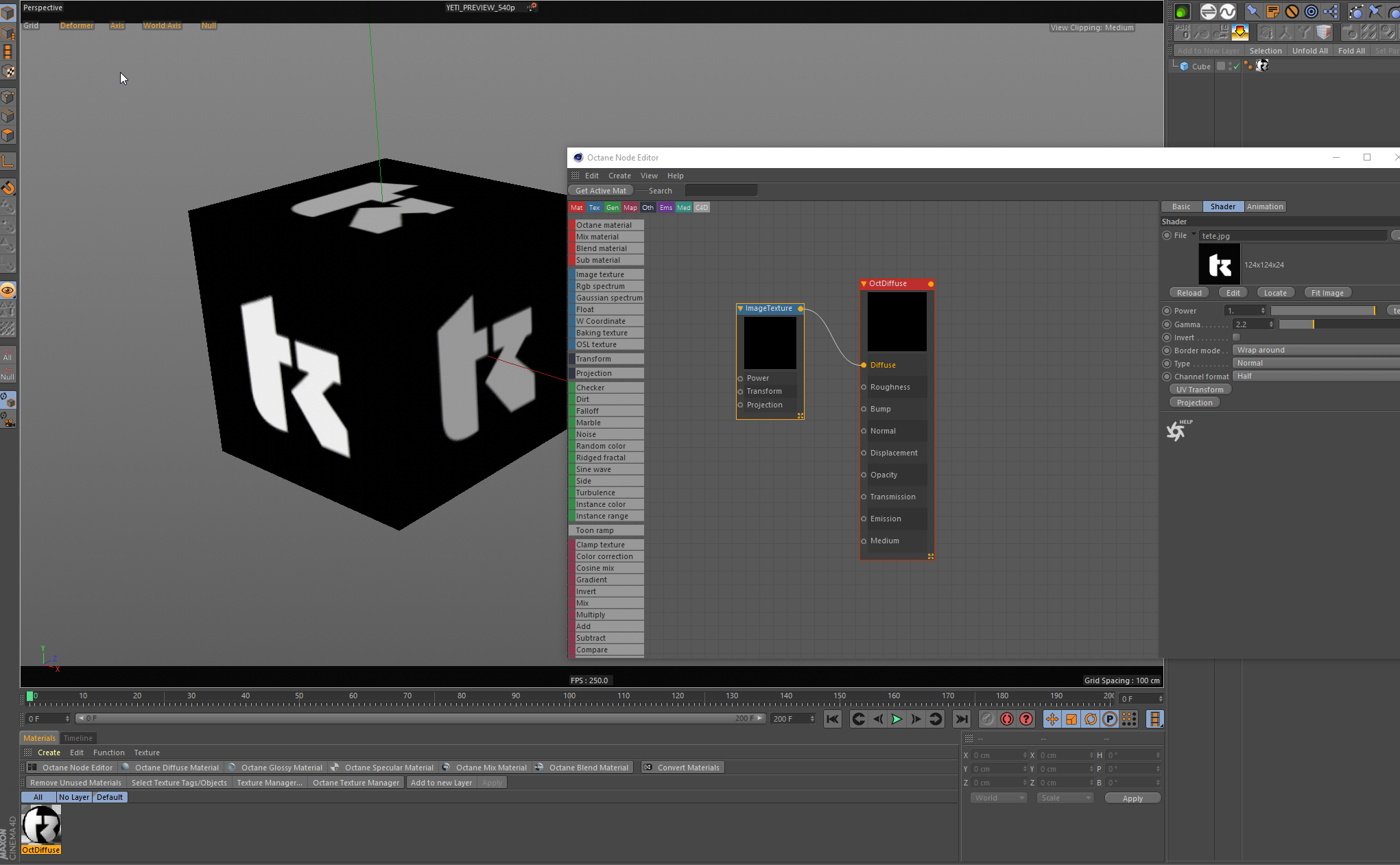
Task: Click the red autokeying record icon
Action: [x=1007, y=719]
